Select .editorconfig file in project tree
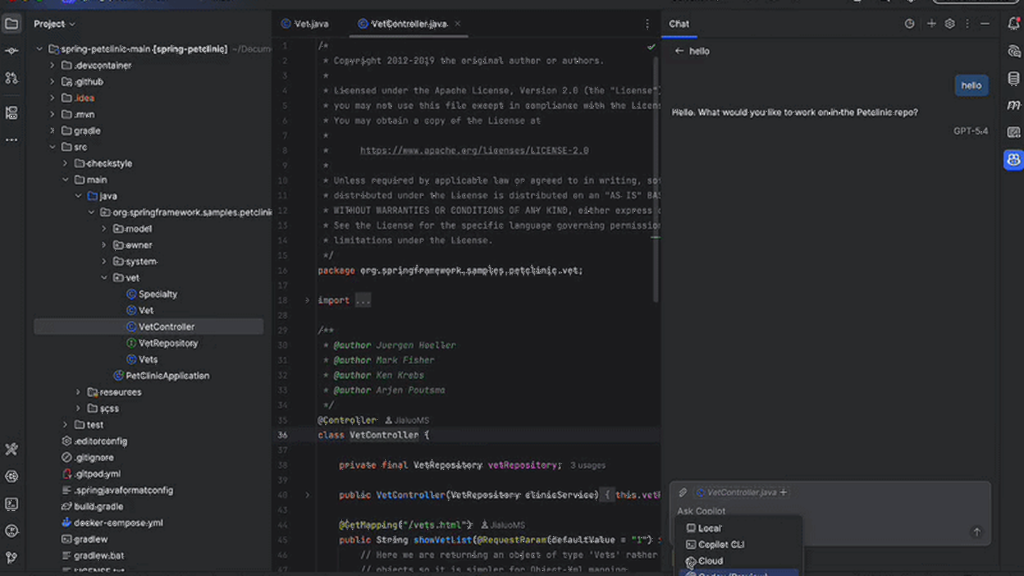1024x576 pixels. 101,441
